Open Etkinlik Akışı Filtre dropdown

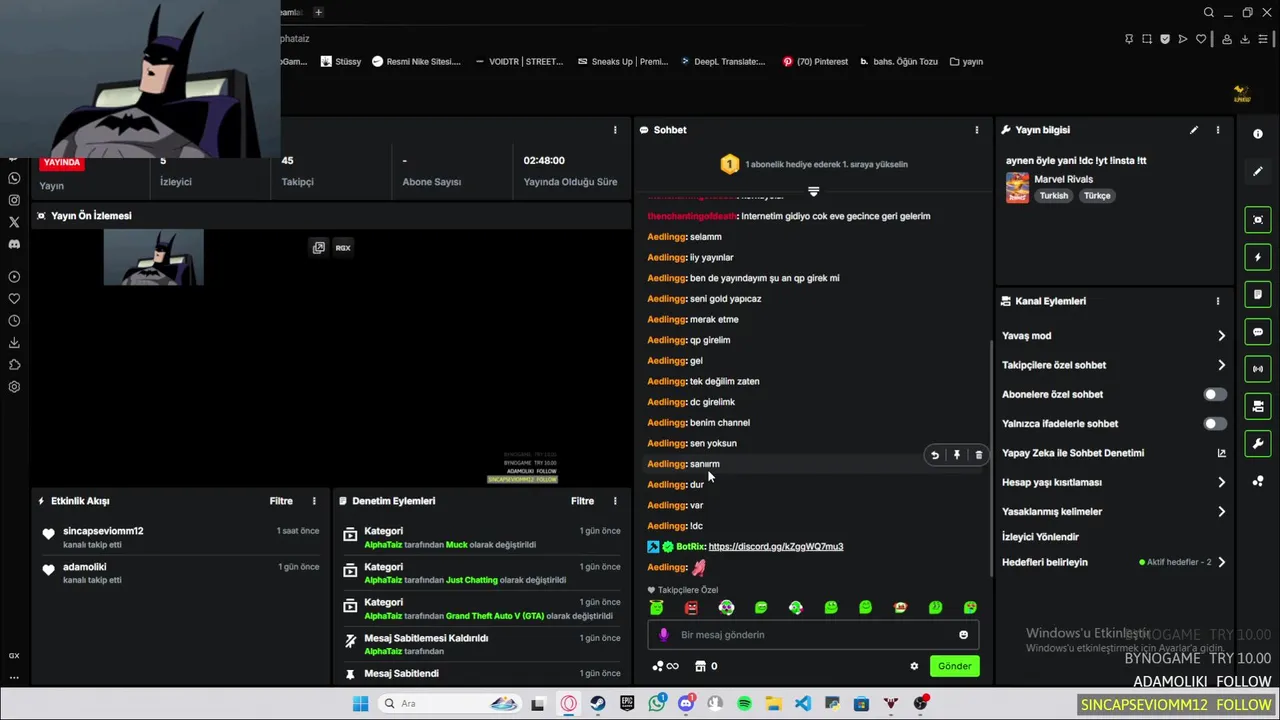[x=281, y=501]
